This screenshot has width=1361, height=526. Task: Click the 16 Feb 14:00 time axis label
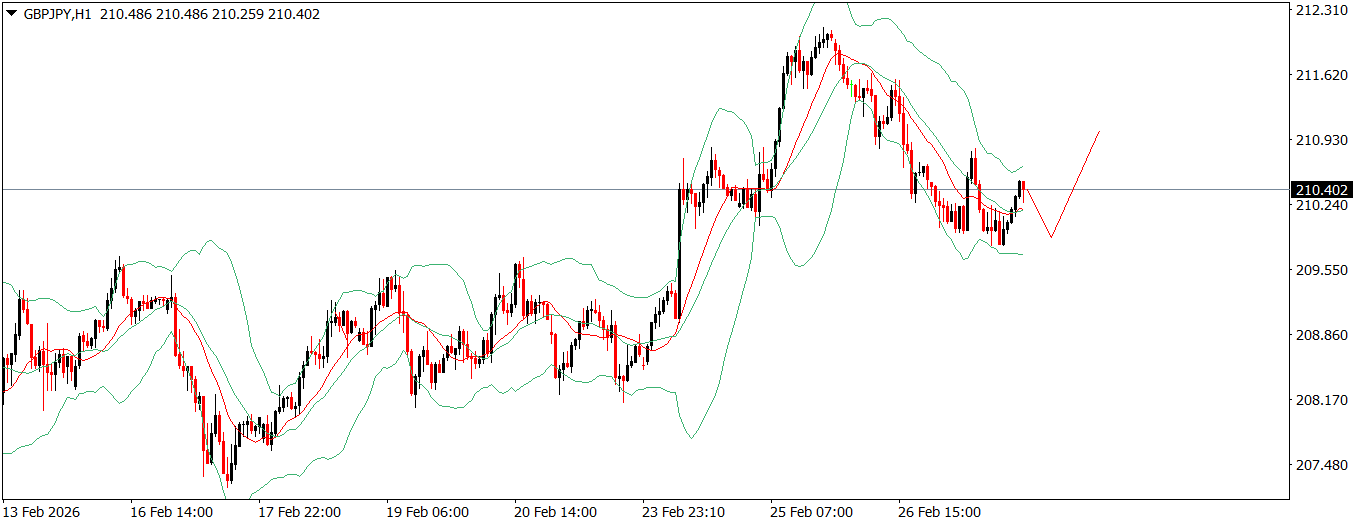pos(171,512)
